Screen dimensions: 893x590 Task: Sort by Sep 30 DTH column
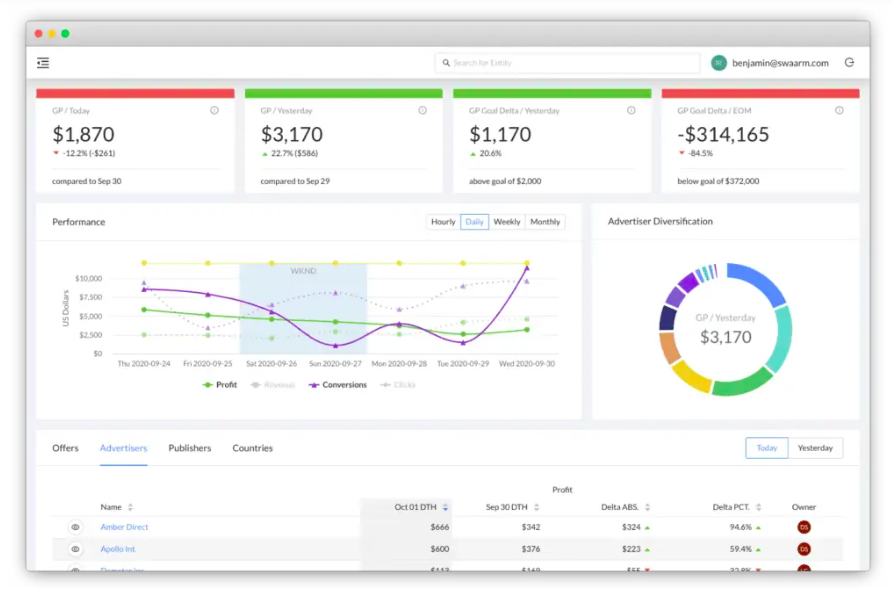click(536, 507)
